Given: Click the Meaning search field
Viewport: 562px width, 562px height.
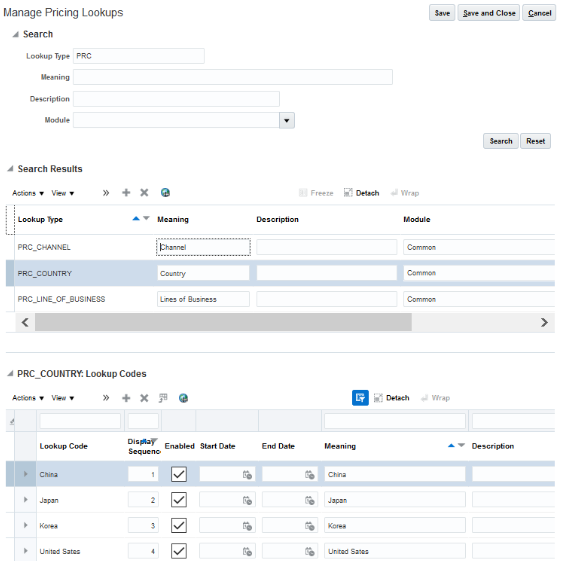Looking at the screenshot, I should coord(233,77).
